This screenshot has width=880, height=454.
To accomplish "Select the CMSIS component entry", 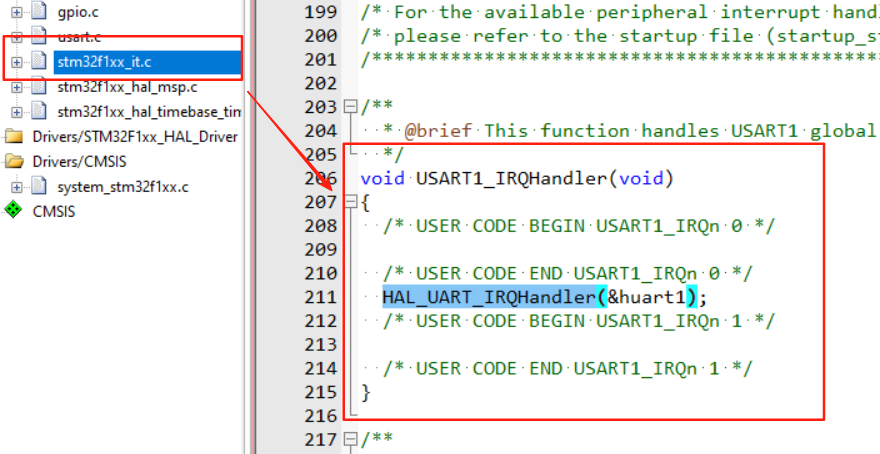I will [x=54, y=212].
